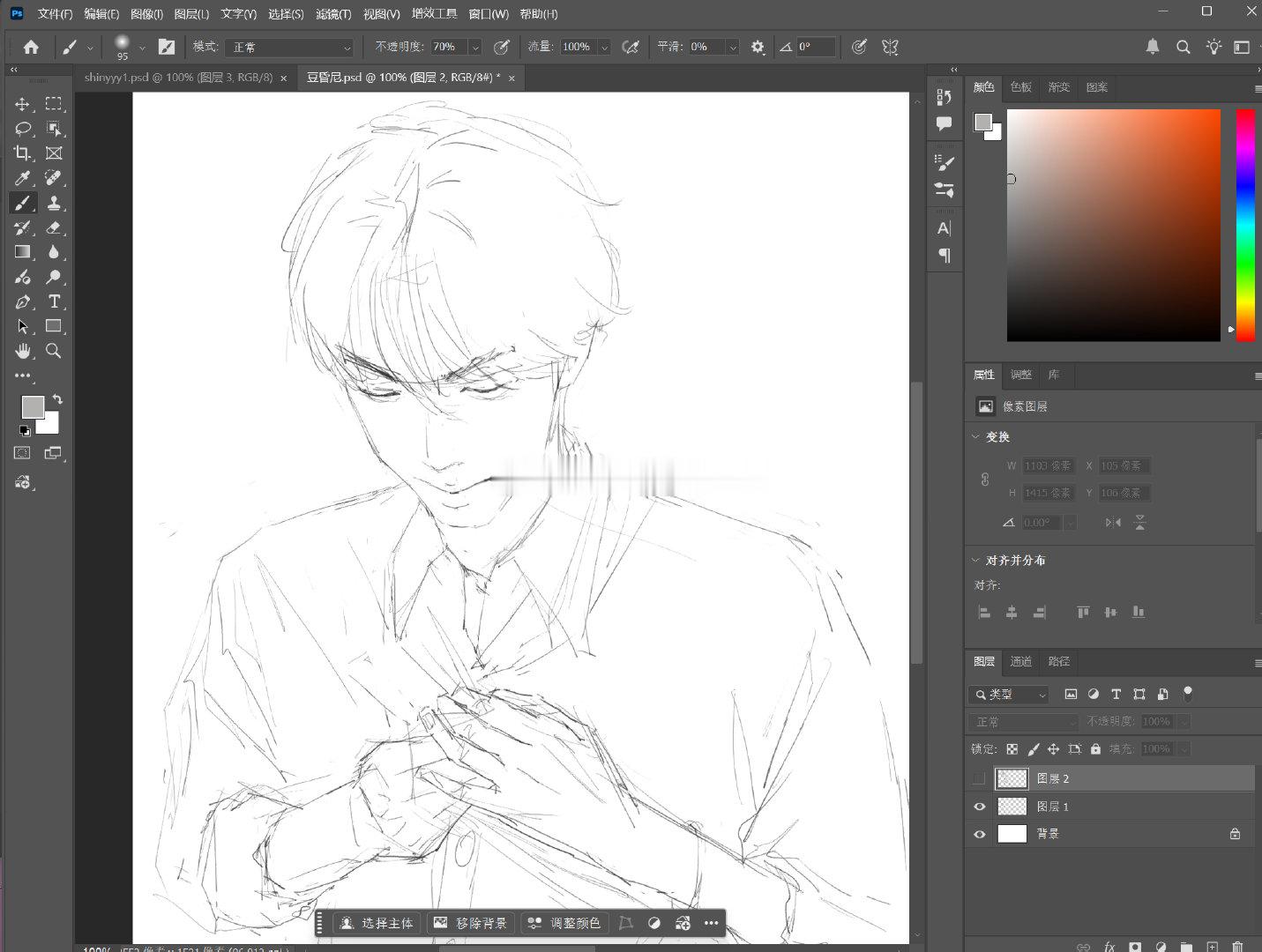Select 图层 1 layer thumbnail

tap(1012, 807)
